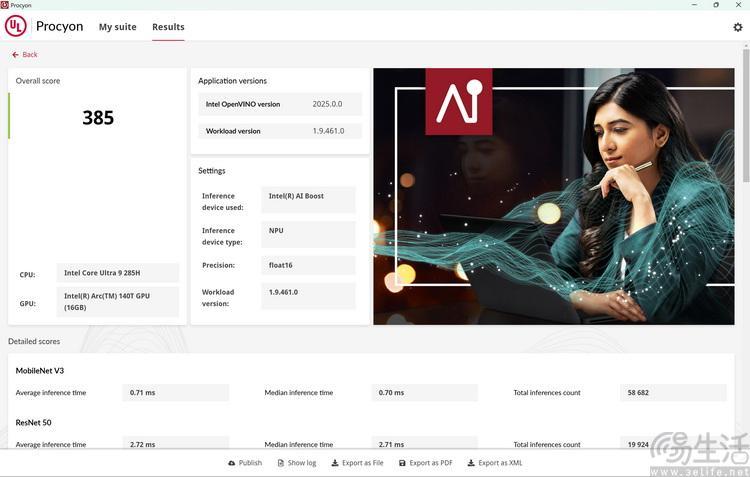This screenshot has width=750, height=477.
Task: Click the Overall score heading
Action: click(38, 81)
